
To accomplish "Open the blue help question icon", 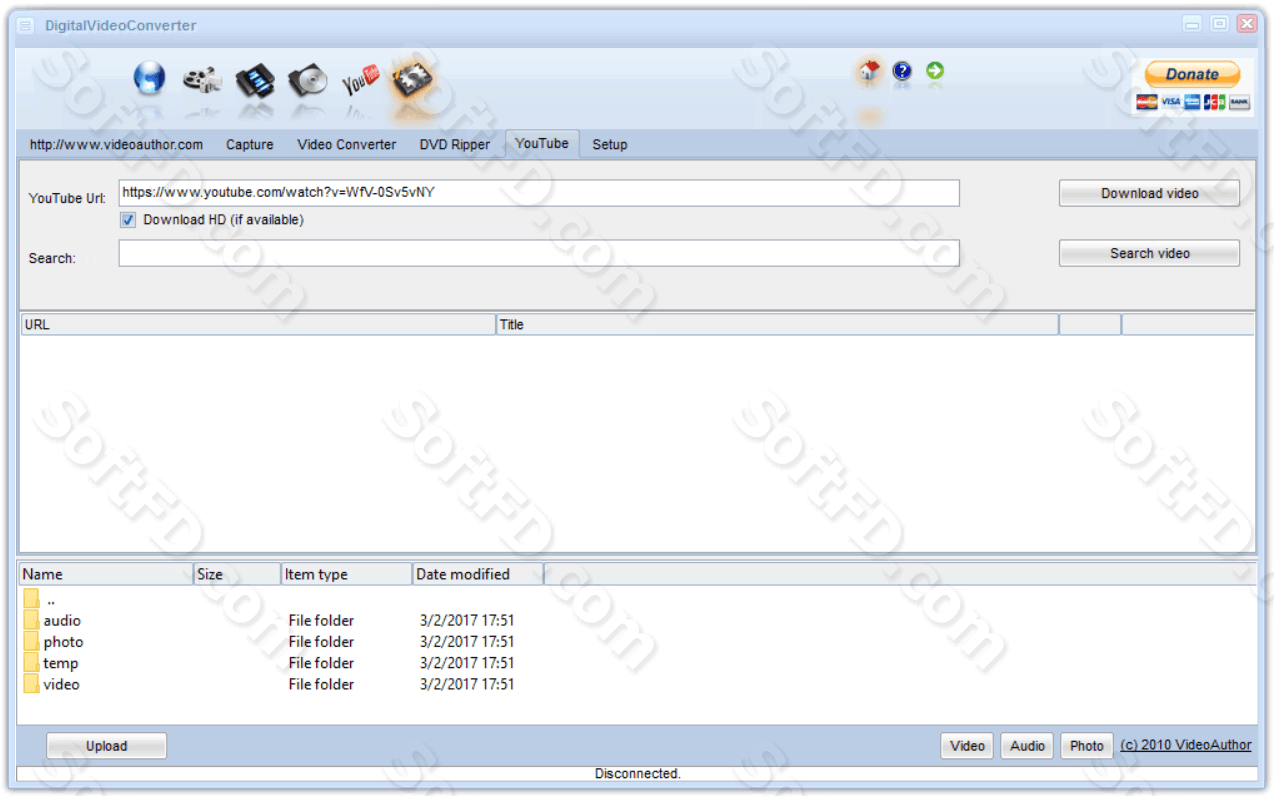I will 902,71.
